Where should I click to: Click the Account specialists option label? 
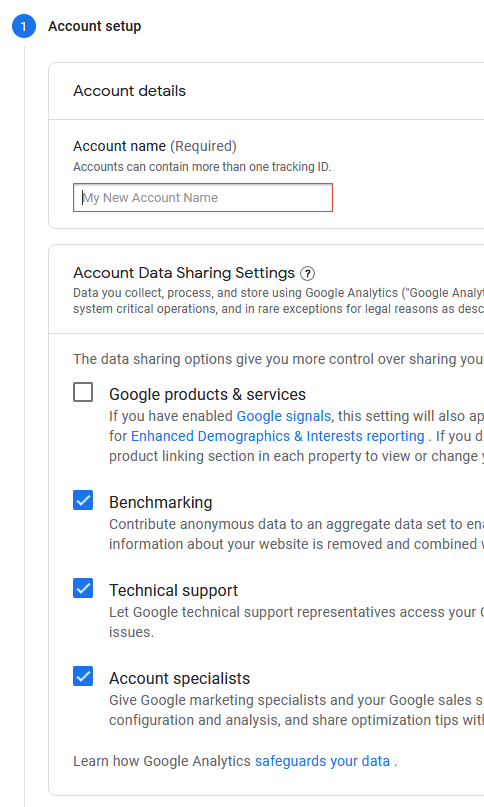(180, 678)
